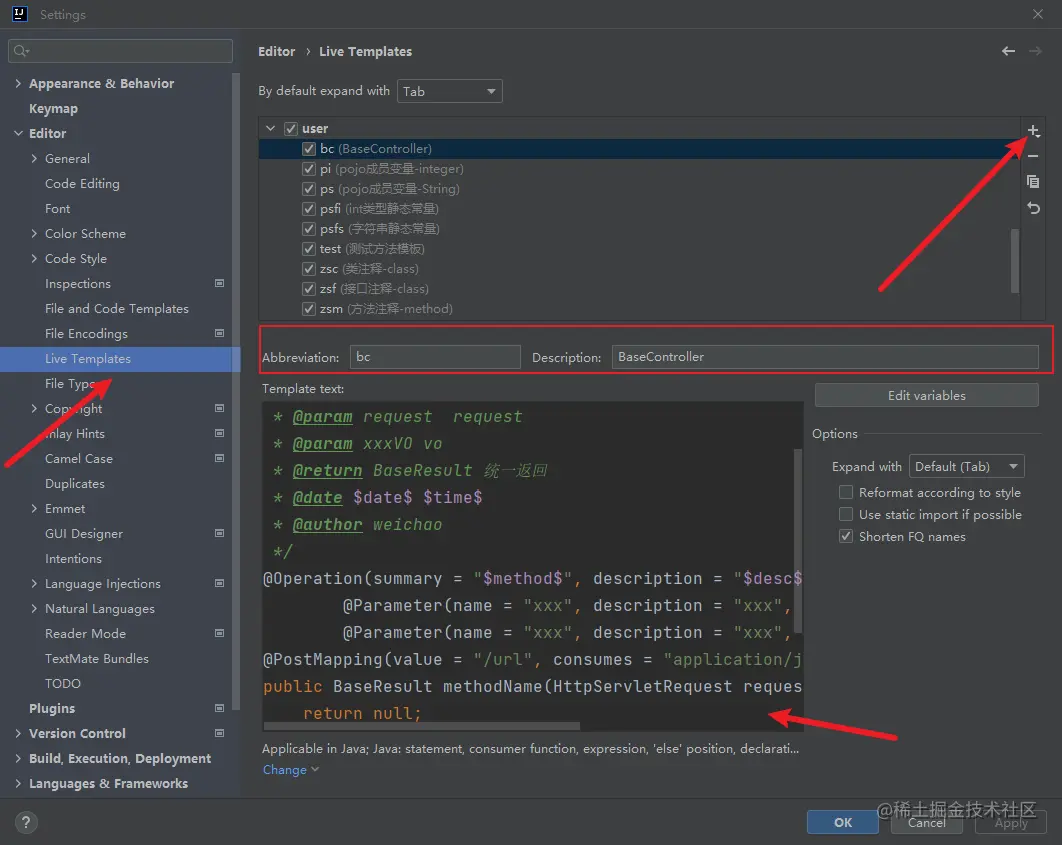Click the project-level icon beside Plugins
The image size is (1062, 845).
tap(219, 708)
